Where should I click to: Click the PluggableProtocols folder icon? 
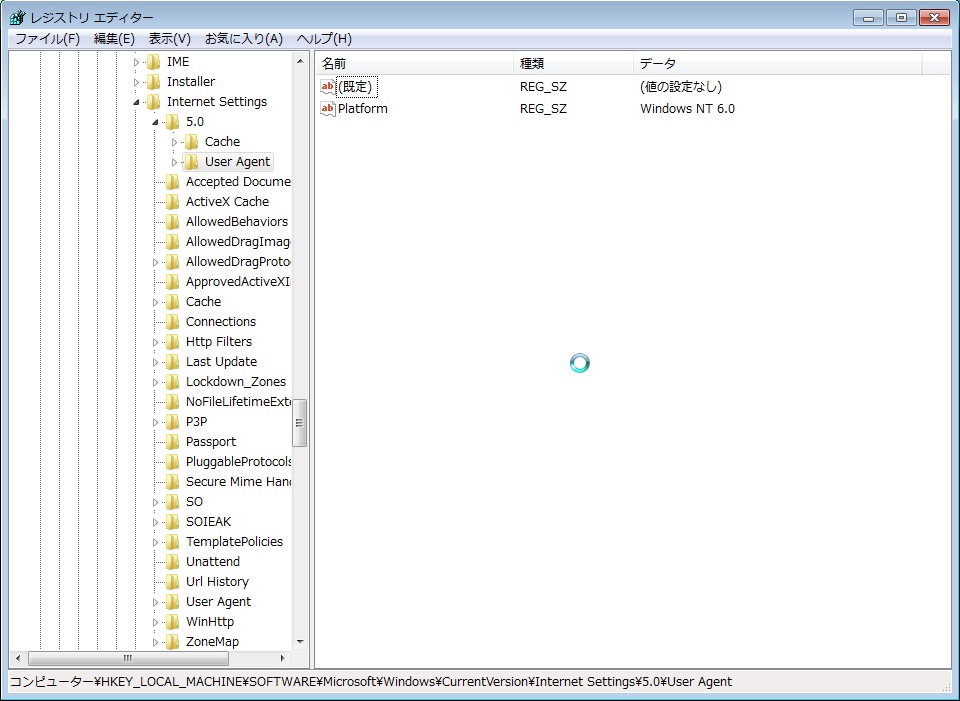point(172,462)
